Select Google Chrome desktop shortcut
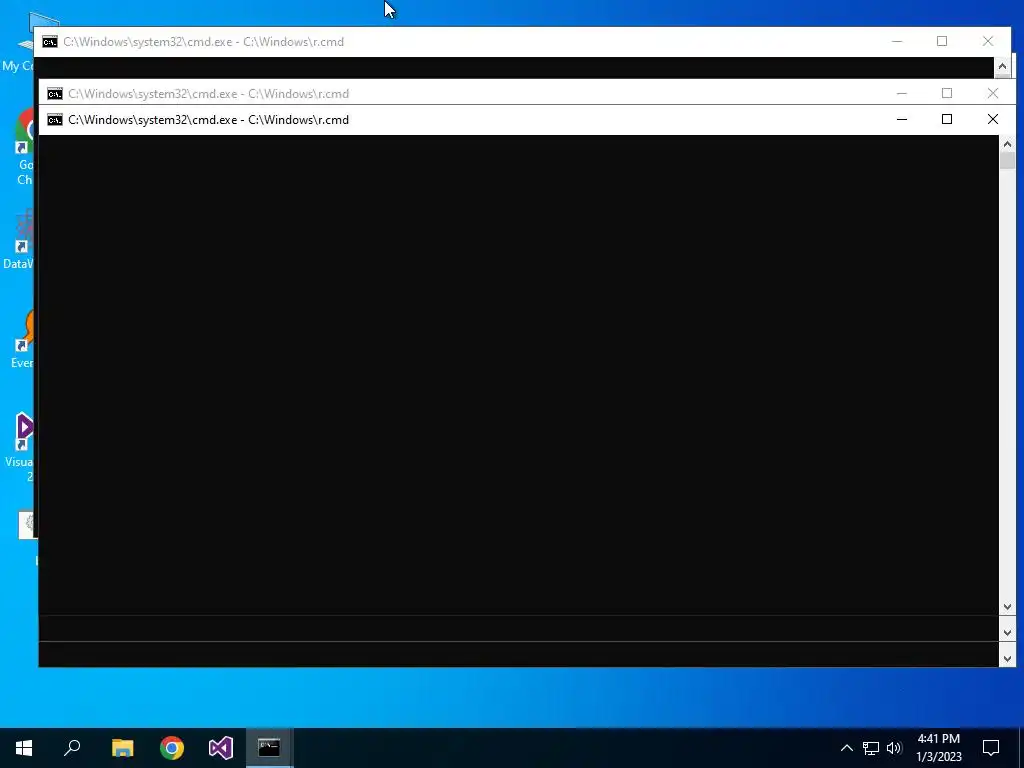 25,147
